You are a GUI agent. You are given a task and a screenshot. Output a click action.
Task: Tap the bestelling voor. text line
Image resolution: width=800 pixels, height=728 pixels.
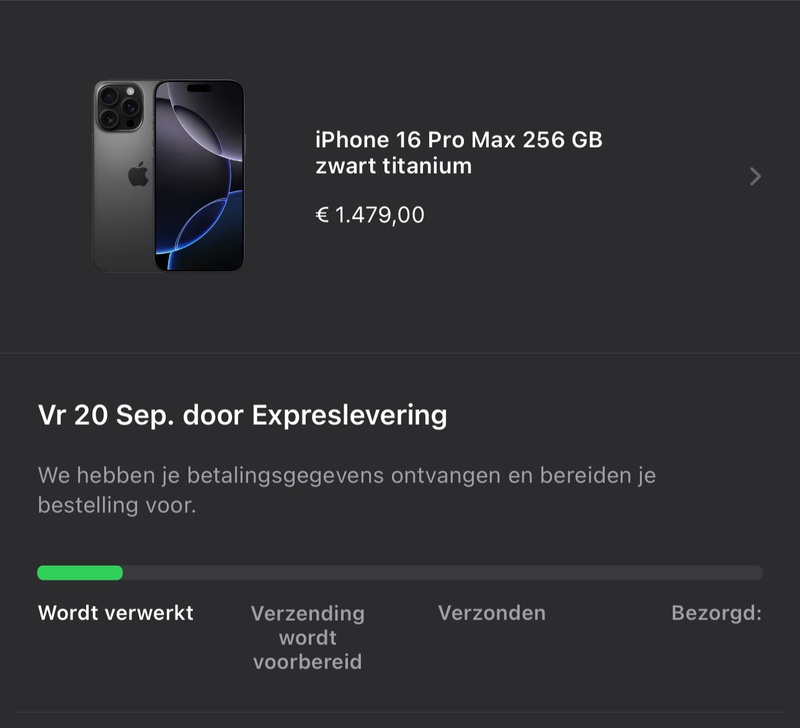tap(117, 505)
